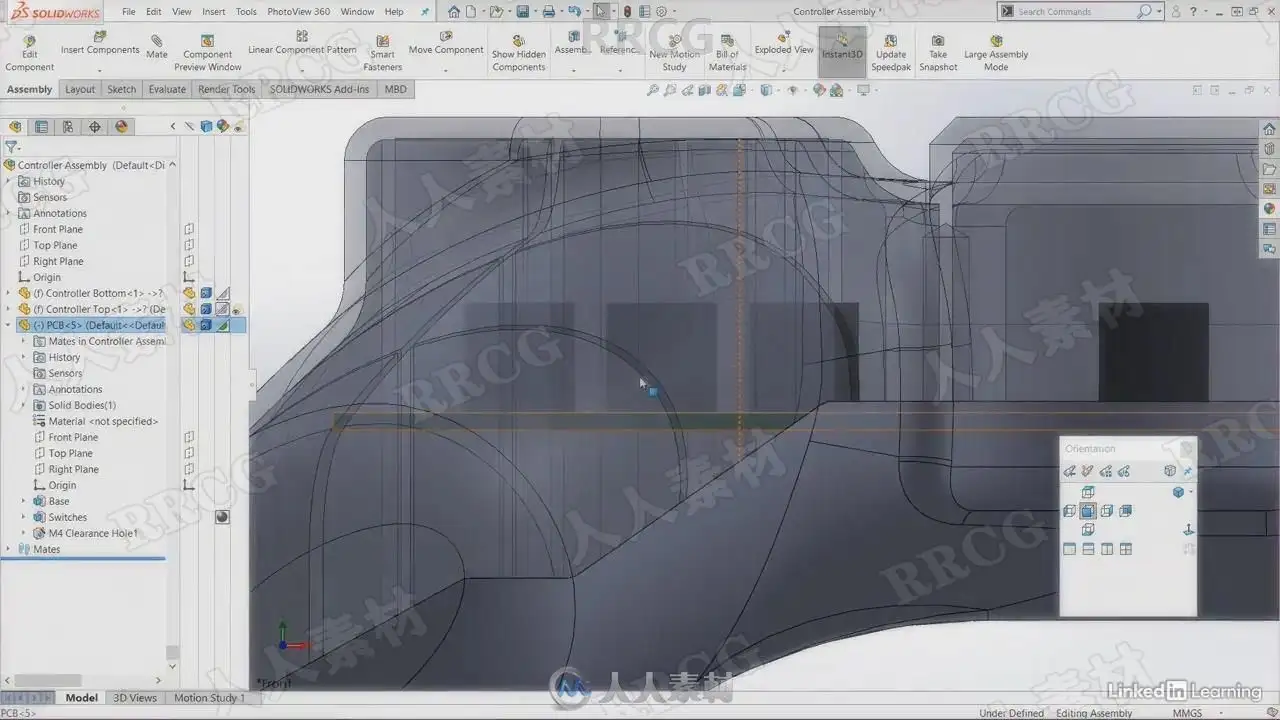This screenshot has height=720, width=1280.
Task: Switch to SOLIDWORKS Add-Ins tab
Action: point(319,89)
